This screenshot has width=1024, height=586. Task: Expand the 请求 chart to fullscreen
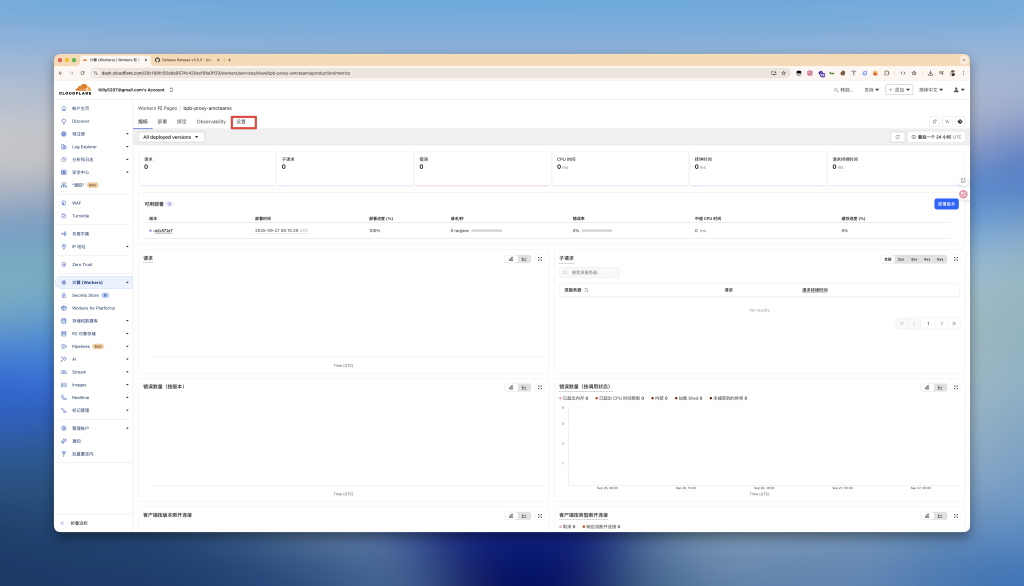540,259
